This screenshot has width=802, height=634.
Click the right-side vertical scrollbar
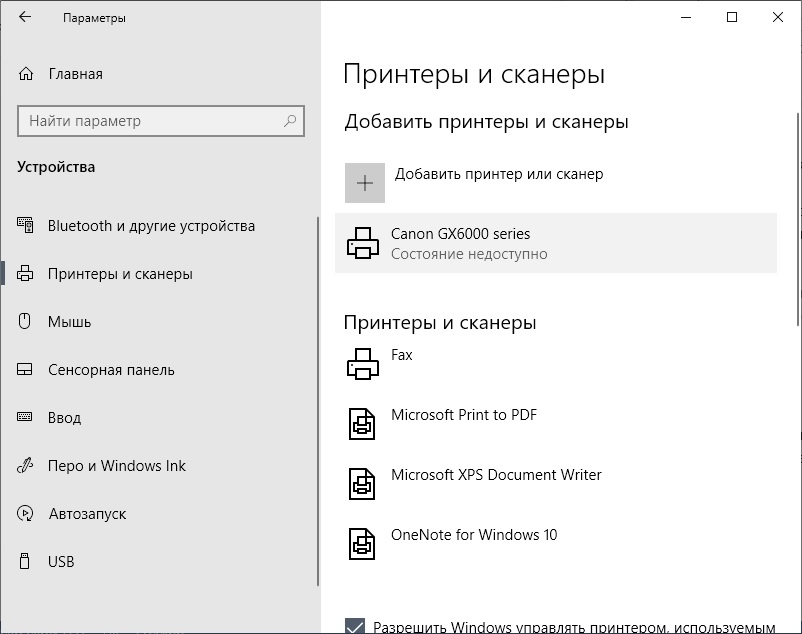(x=798, y=219)
